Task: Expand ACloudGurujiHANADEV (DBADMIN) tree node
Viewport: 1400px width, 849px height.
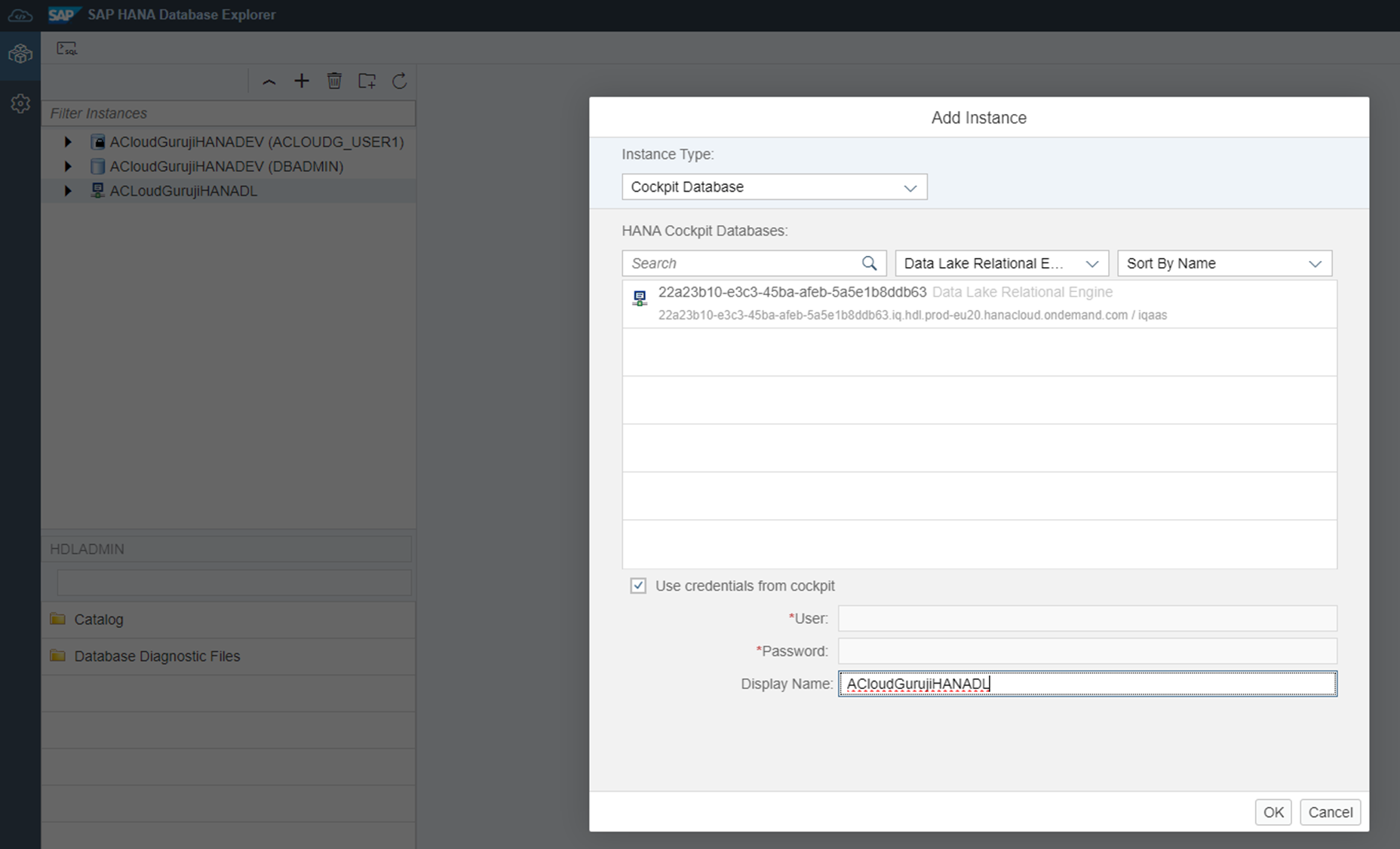Action: click(x=68, y=166)
